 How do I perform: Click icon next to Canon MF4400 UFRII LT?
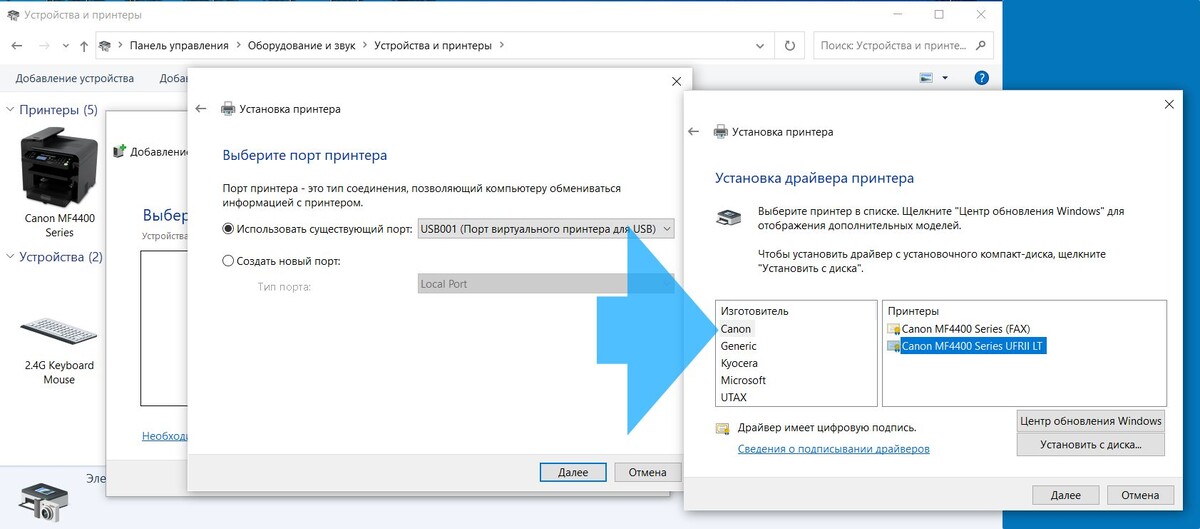coord(893,346)
